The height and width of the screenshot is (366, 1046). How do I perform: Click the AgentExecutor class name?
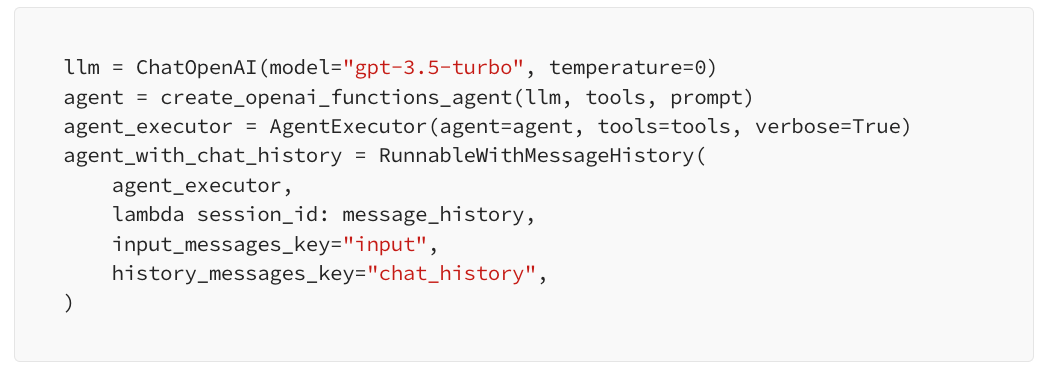[348, 127]
